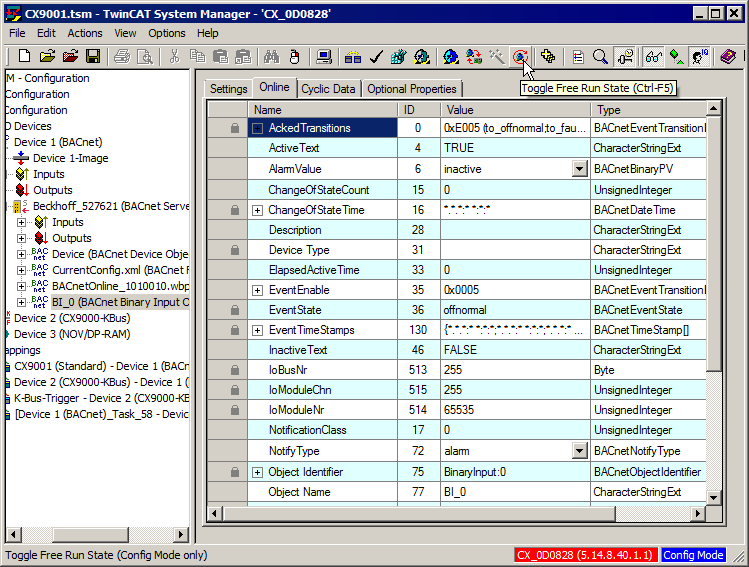Image resolution: width=749 pixels, height=567 pixels.
Task: Scan sub devices with magic wand icon
Action: click(497, 57)
